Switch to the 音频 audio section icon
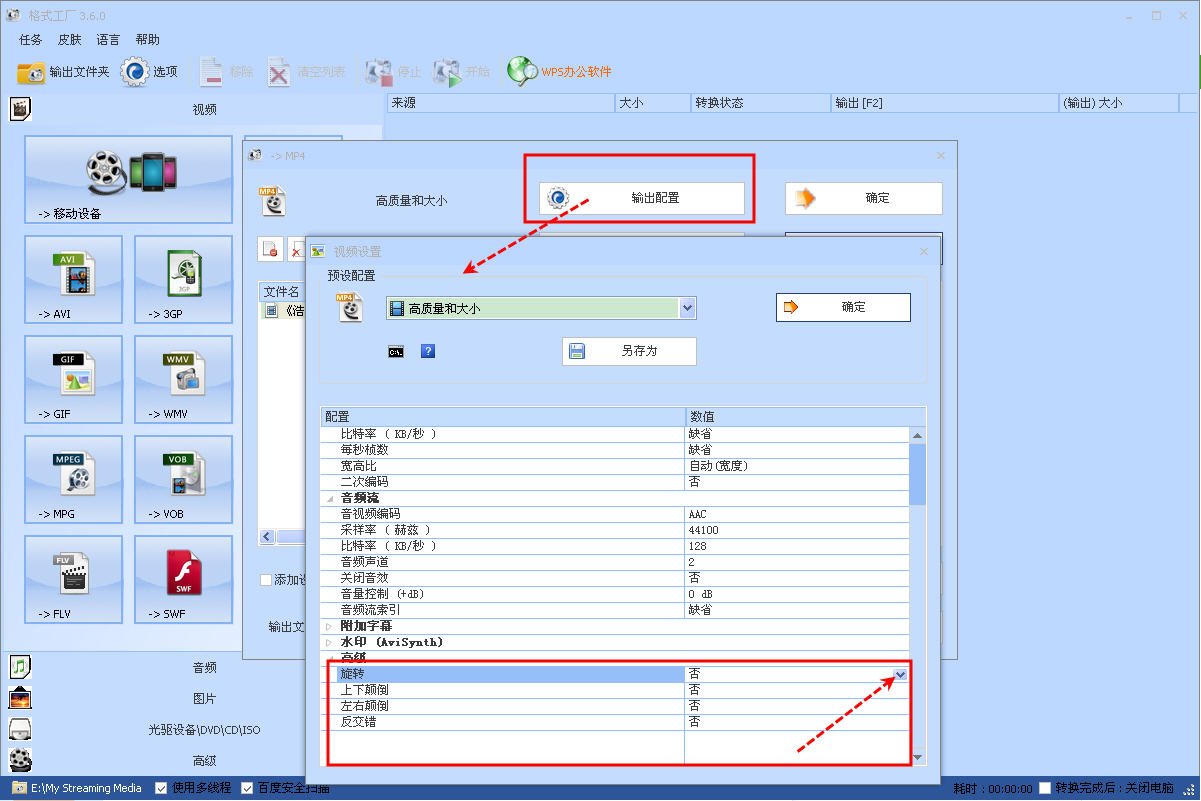The image size is (1201, 801). pos(20,666)
